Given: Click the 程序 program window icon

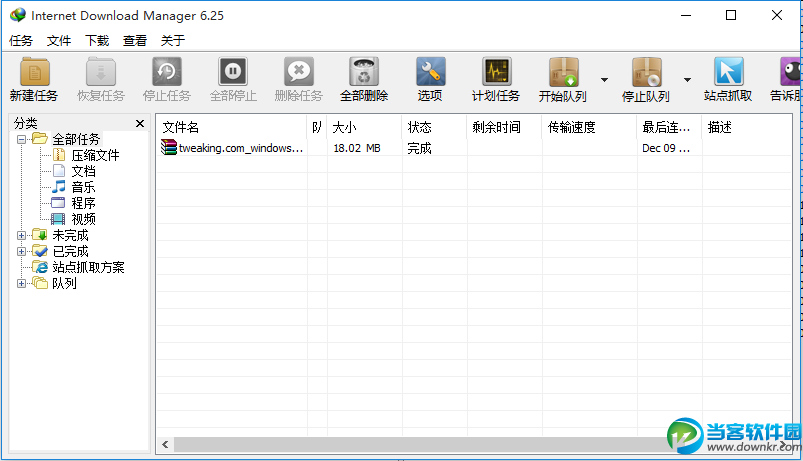Looking at the screenshot, I should [58, 203].
